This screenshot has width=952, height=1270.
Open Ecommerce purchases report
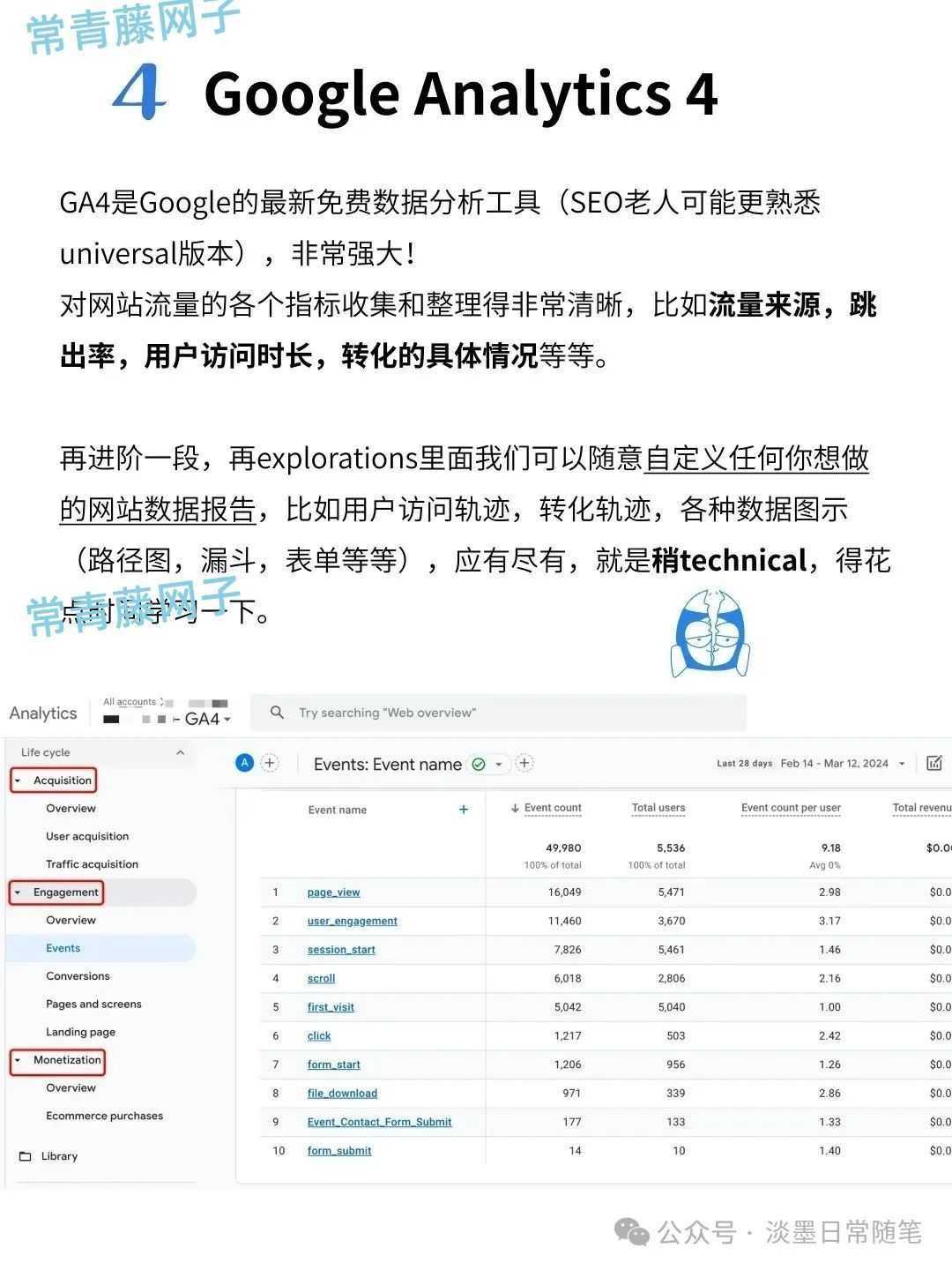coord(104,1116)
